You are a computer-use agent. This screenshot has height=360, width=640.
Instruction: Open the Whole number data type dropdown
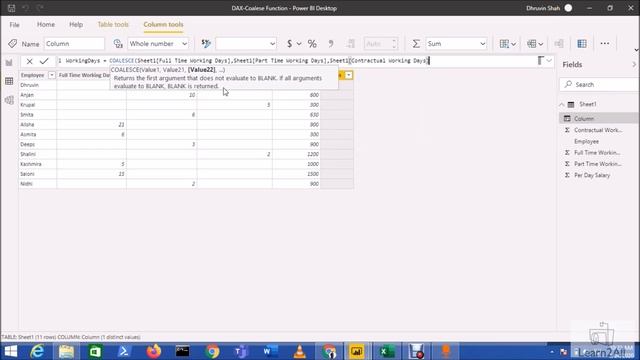point(158,44)
